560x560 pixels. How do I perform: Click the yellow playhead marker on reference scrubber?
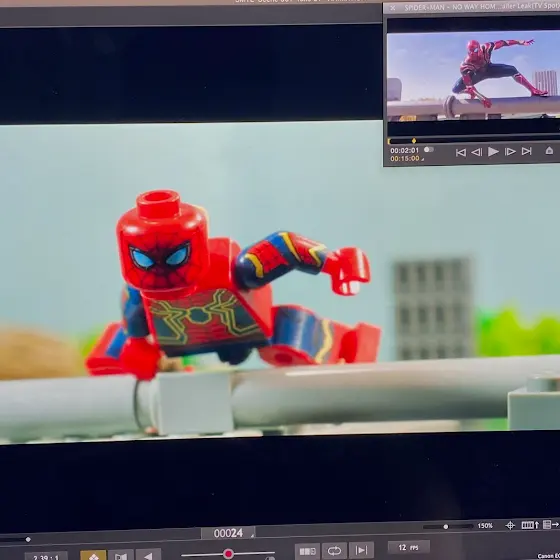pos(414,141)
